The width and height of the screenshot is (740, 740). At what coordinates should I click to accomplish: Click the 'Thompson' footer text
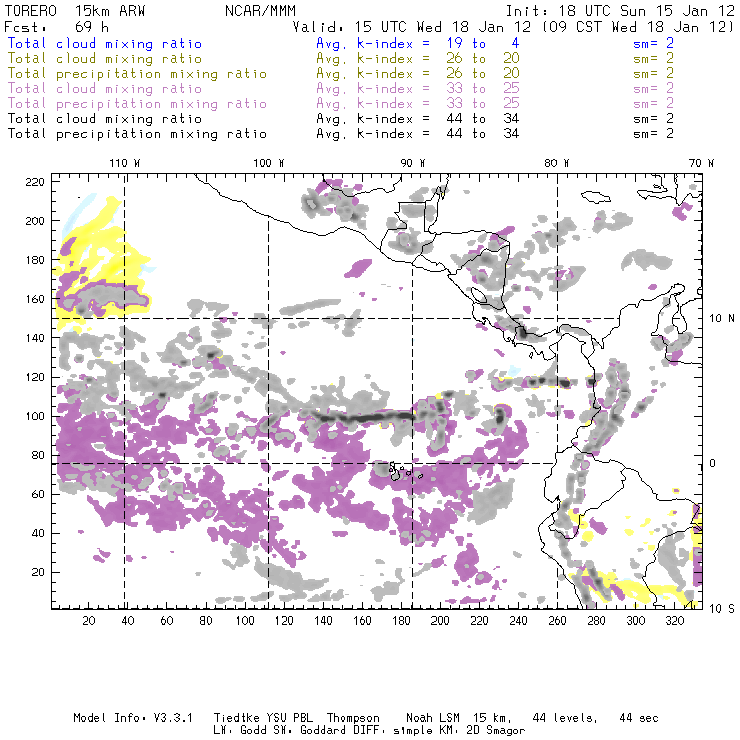pos(353,718)
